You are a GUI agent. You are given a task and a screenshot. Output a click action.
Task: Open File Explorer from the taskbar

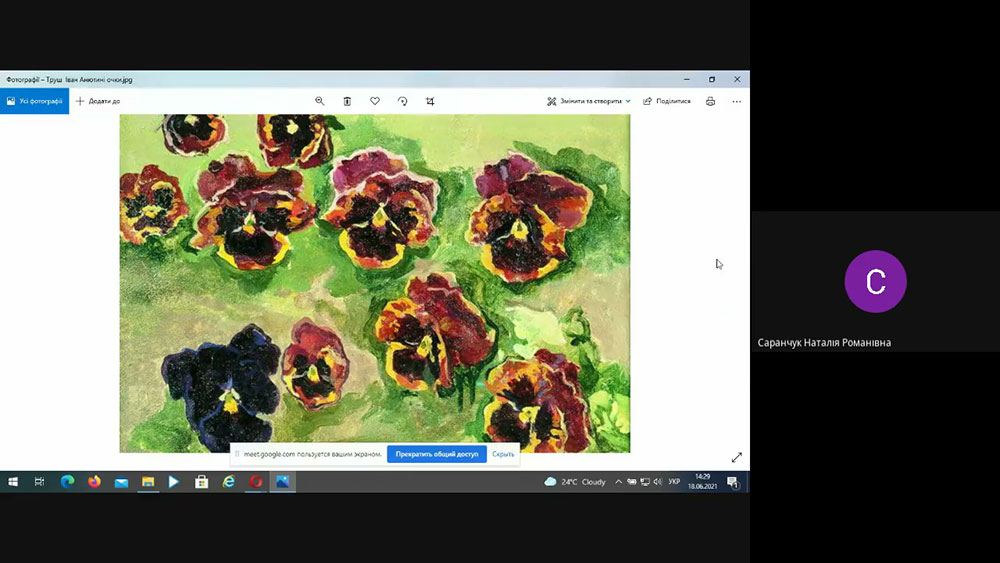pyautogui.click(x=148, y=481)
